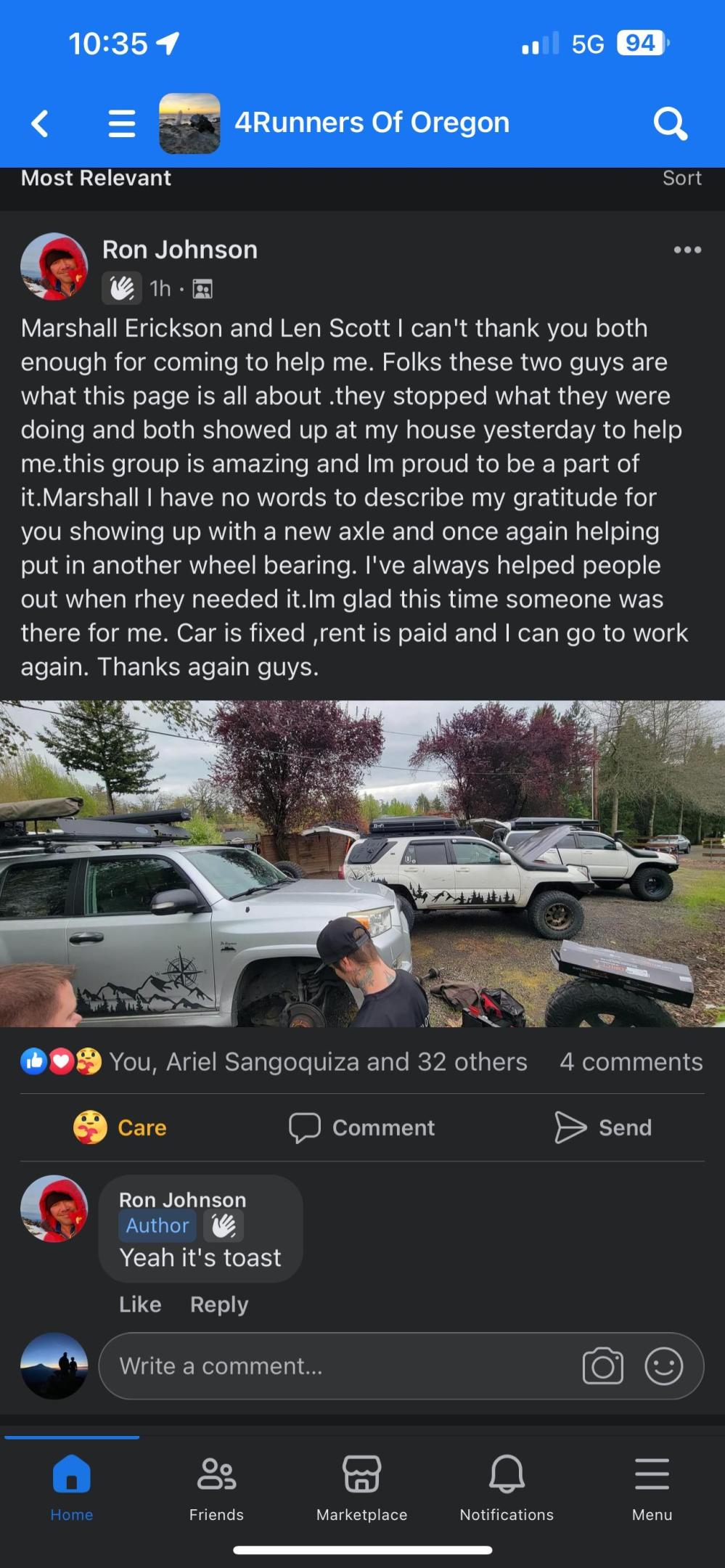The width and height of the screenshot is (725, 1568).
Task: Open the hamburger menu beside group avatar
Action: pyautogui.click(x=122, y=123)
